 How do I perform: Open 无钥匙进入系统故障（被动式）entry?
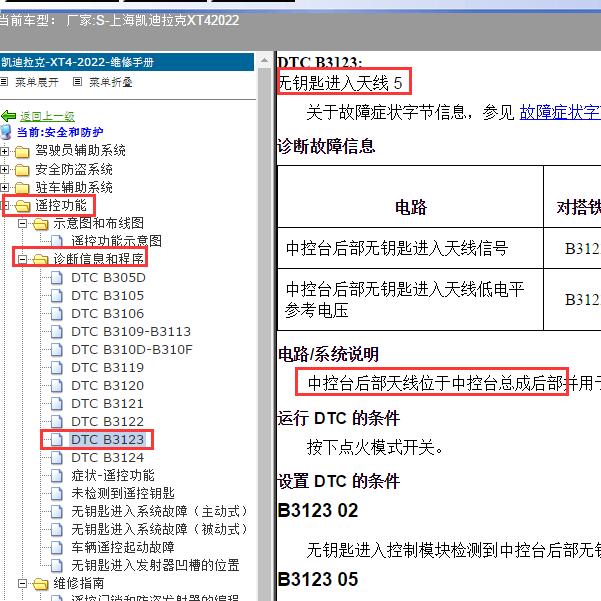click(x=159, y=530)
